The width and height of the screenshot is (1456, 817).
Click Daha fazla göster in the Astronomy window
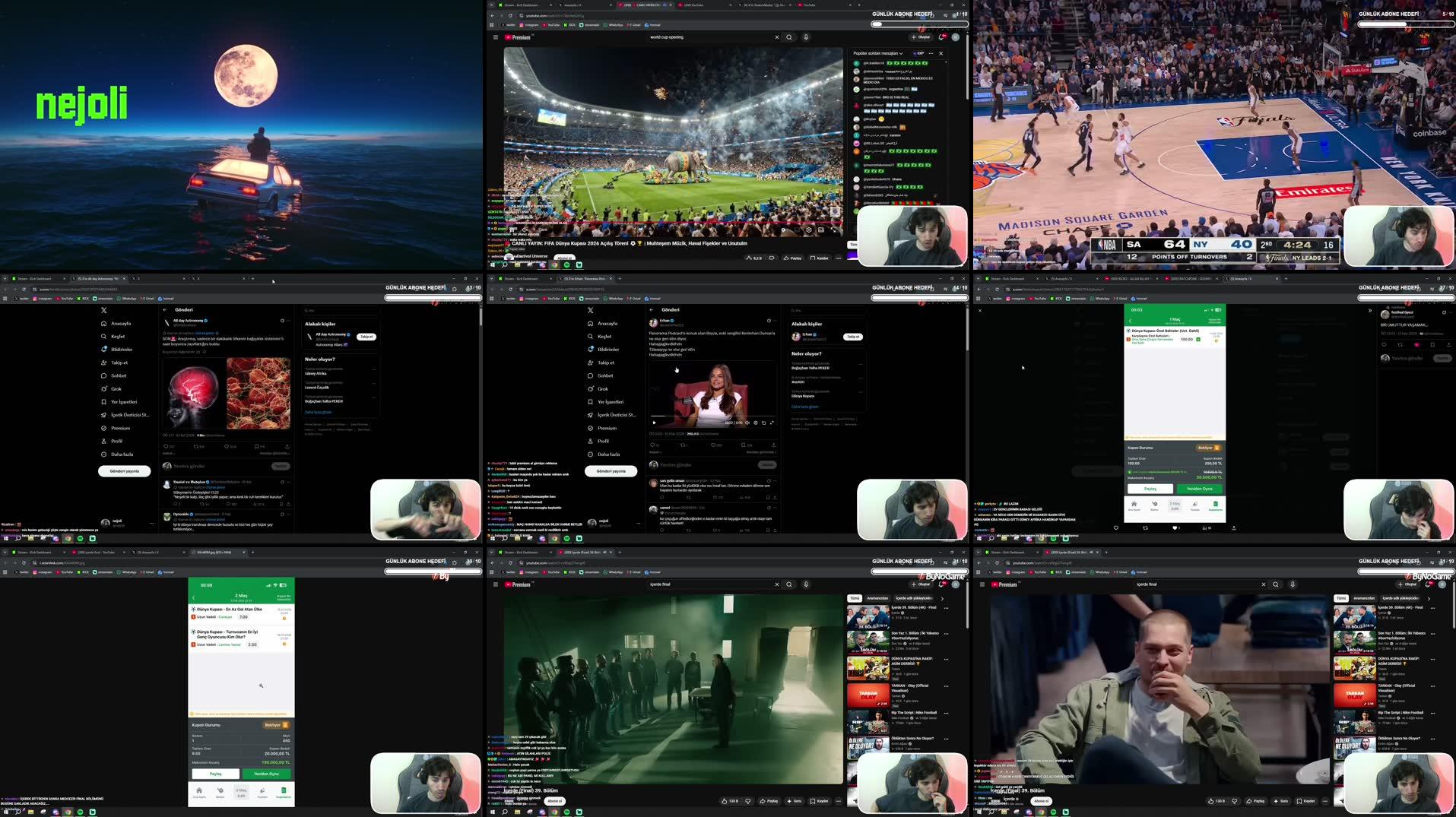click(318, 413)
